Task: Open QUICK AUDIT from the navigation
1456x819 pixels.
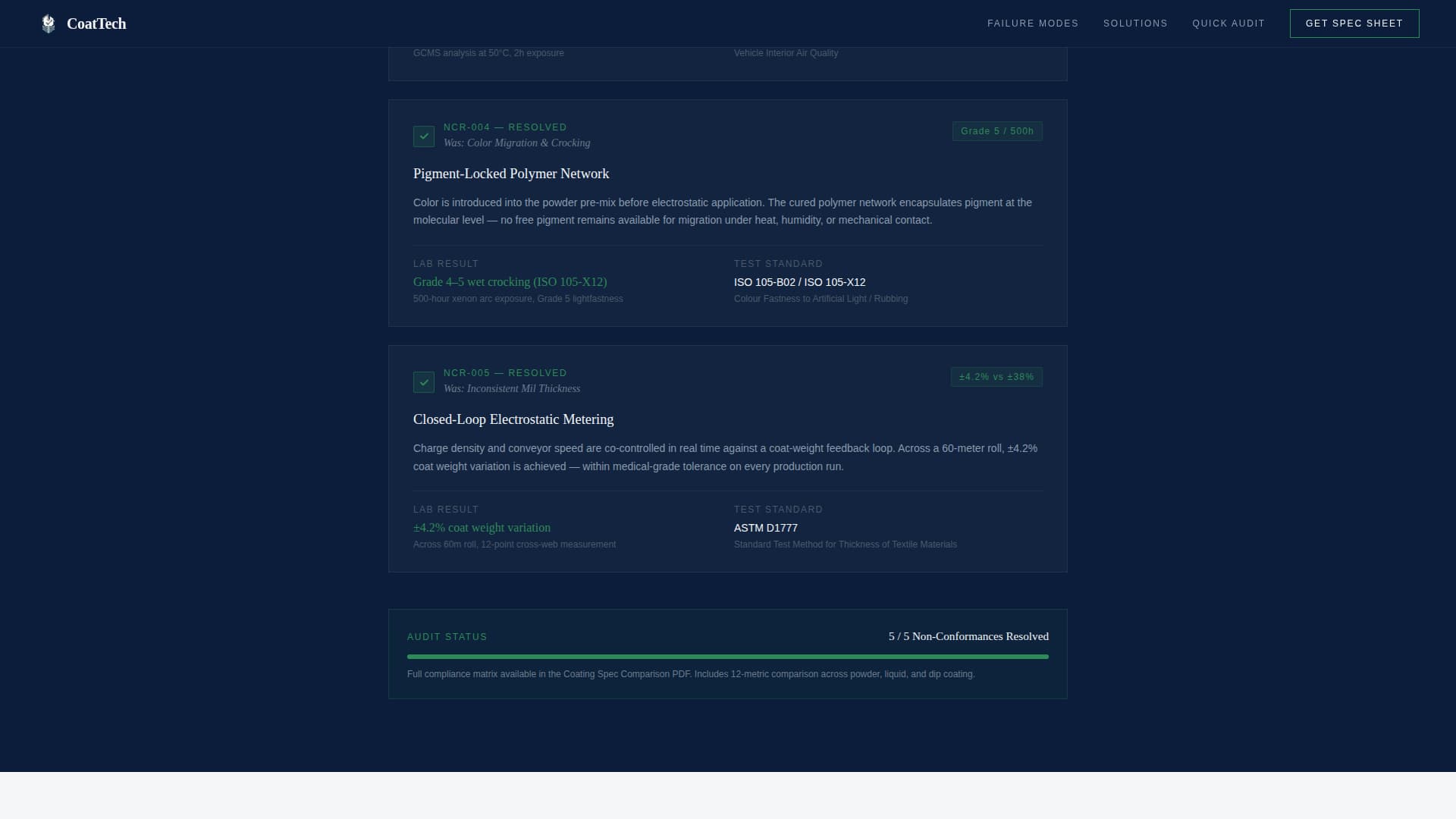Action: (x=1228, y=23)
